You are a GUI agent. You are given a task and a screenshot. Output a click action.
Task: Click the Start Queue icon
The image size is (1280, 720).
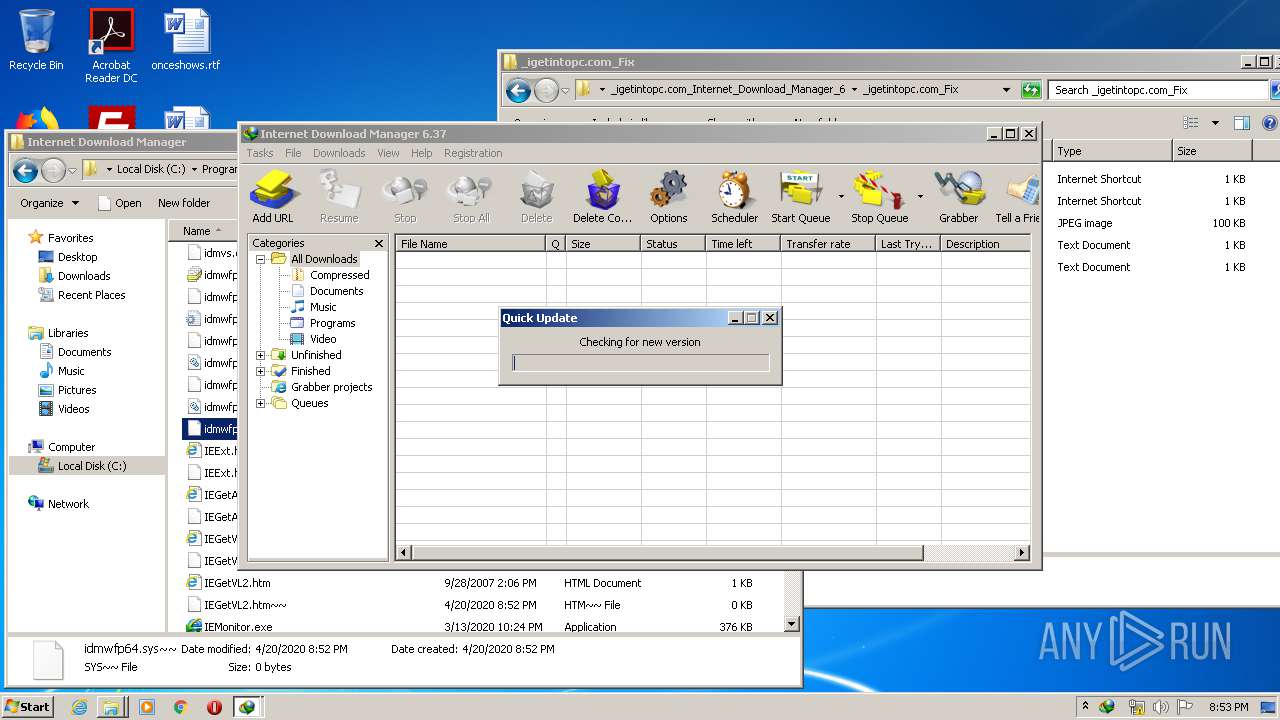[800, 196]
